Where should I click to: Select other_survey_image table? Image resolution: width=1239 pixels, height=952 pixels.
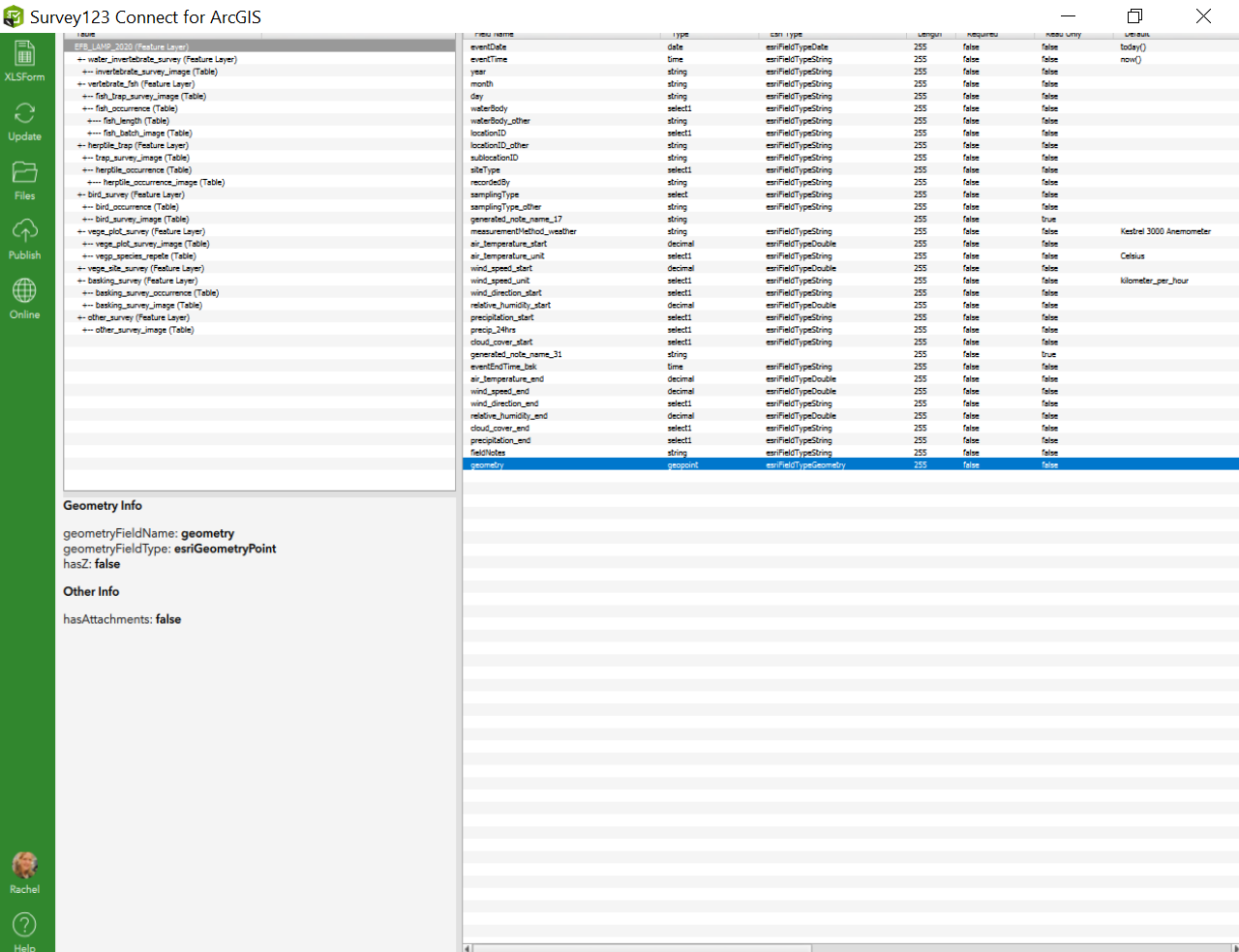(144, 330)
